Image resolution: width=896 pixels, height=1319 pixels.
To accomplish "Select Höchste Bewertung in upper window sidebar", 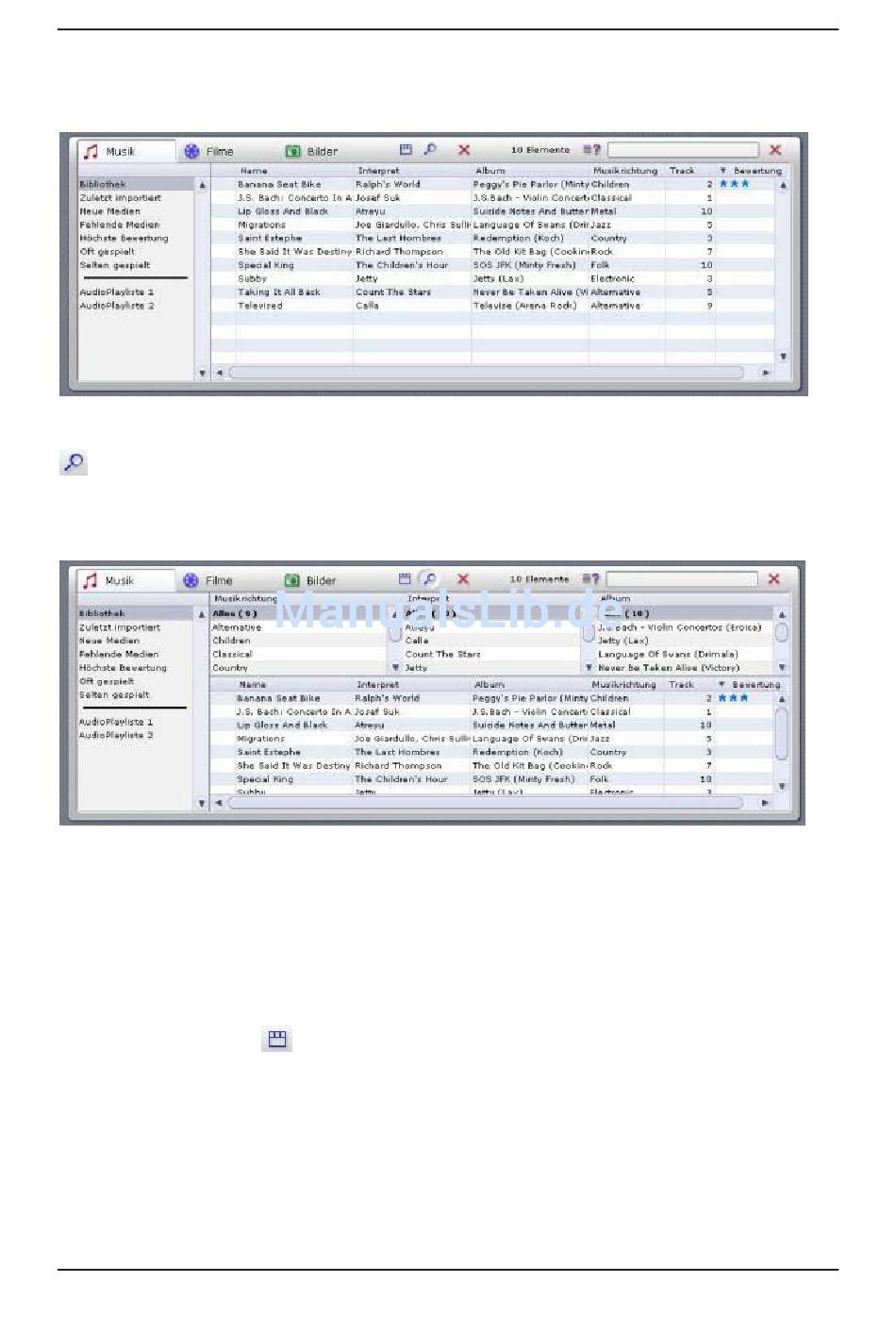I will [124, 238].
